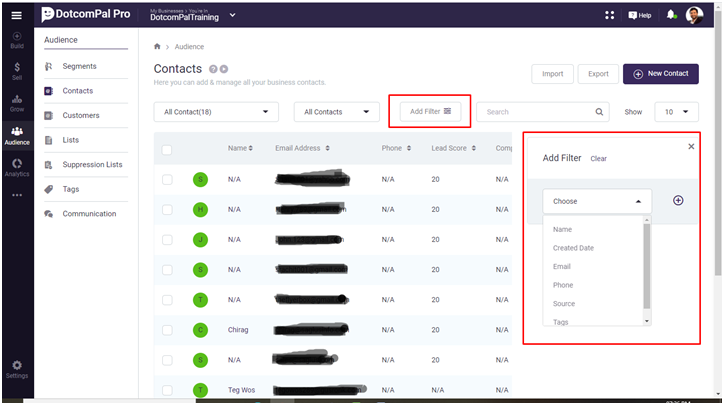Choose Email from filter list
Viewport: 724px width, 405px height.
(562, 266)
